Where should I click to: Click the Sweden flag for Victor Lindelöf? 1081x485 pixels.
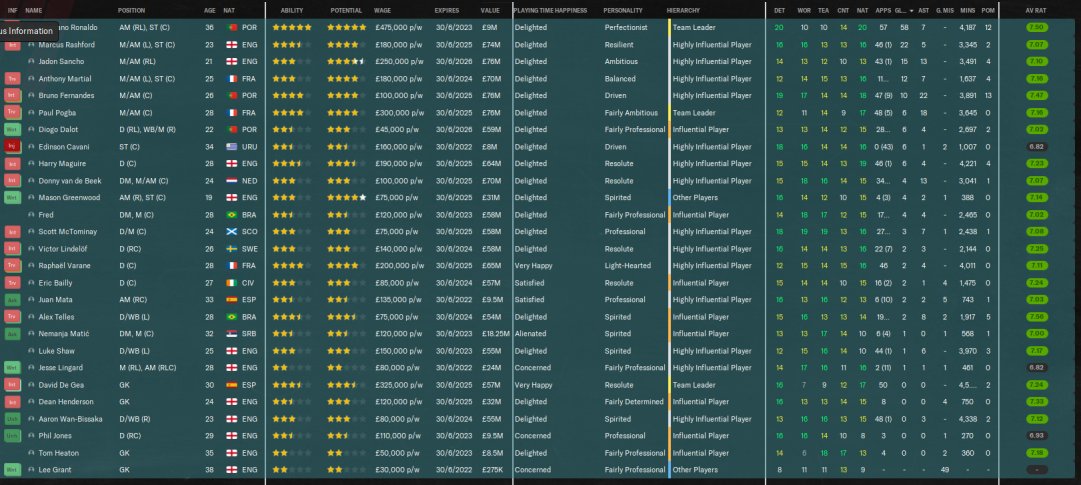click(x=232, y=249)
